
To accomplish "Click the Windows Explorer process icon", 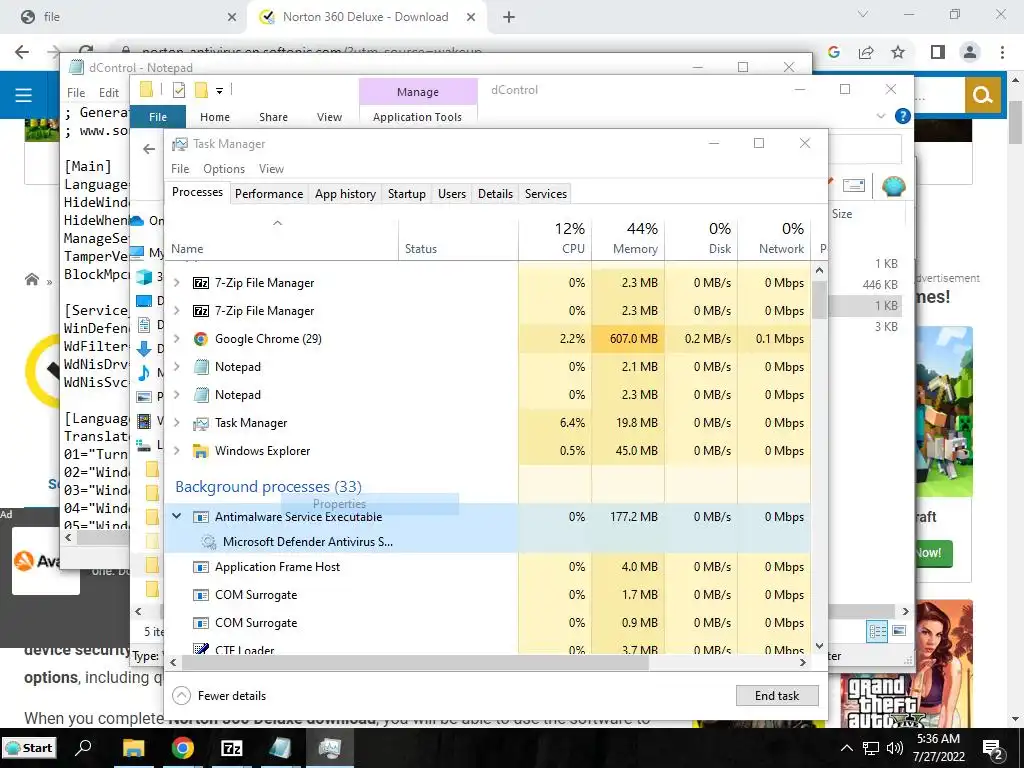I will (201, 451).
